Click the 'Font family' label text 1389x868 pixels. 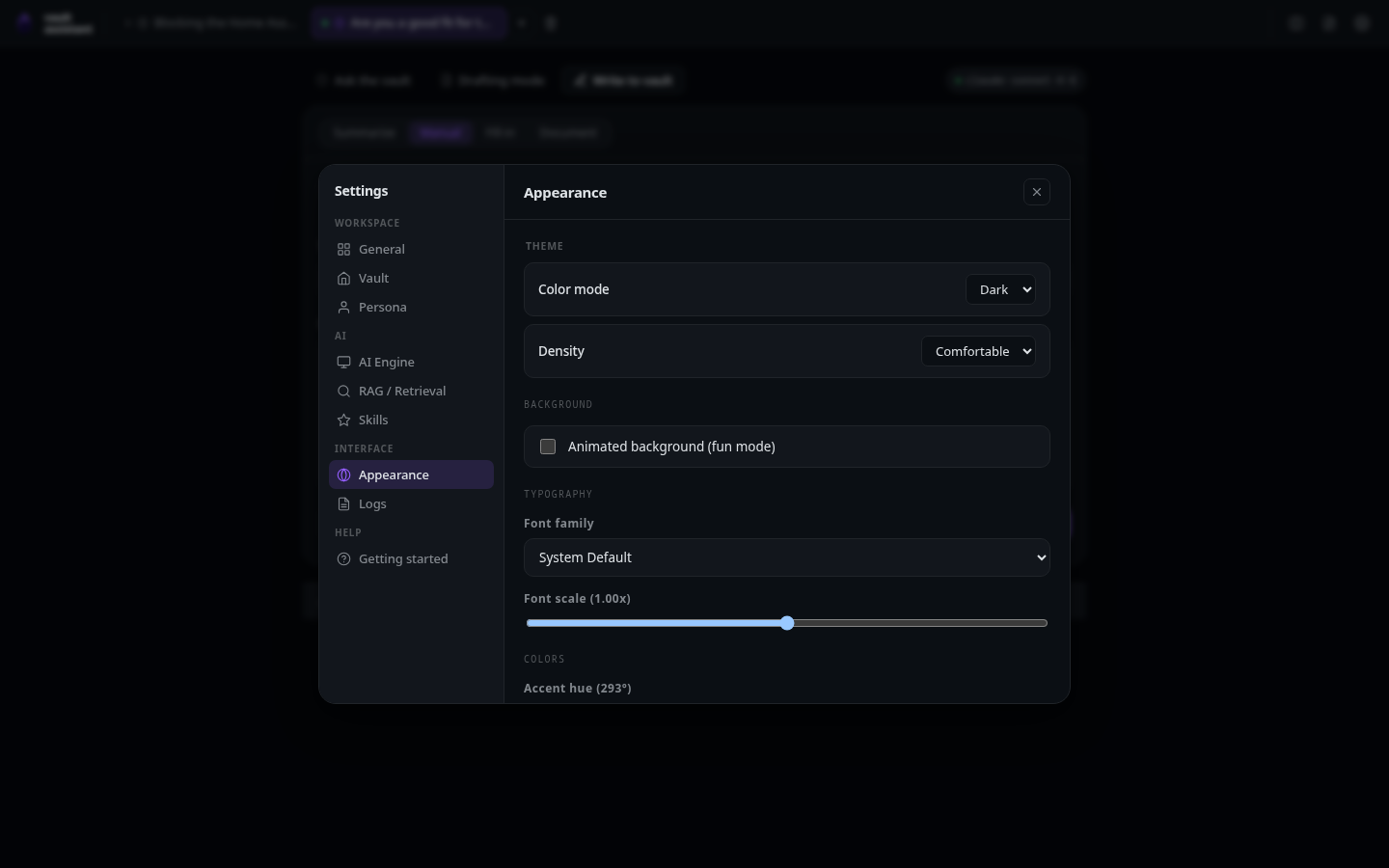558,523
